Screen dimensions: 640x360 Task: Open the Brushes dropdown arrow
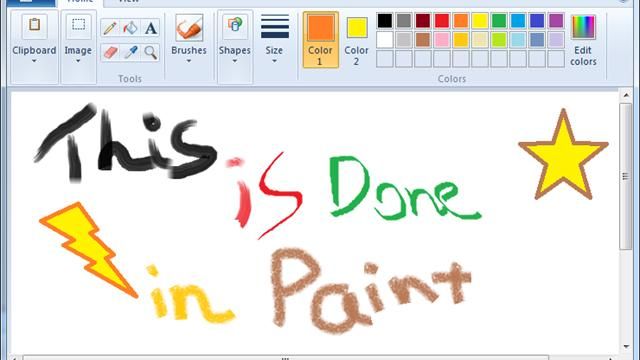coord(189,61)
